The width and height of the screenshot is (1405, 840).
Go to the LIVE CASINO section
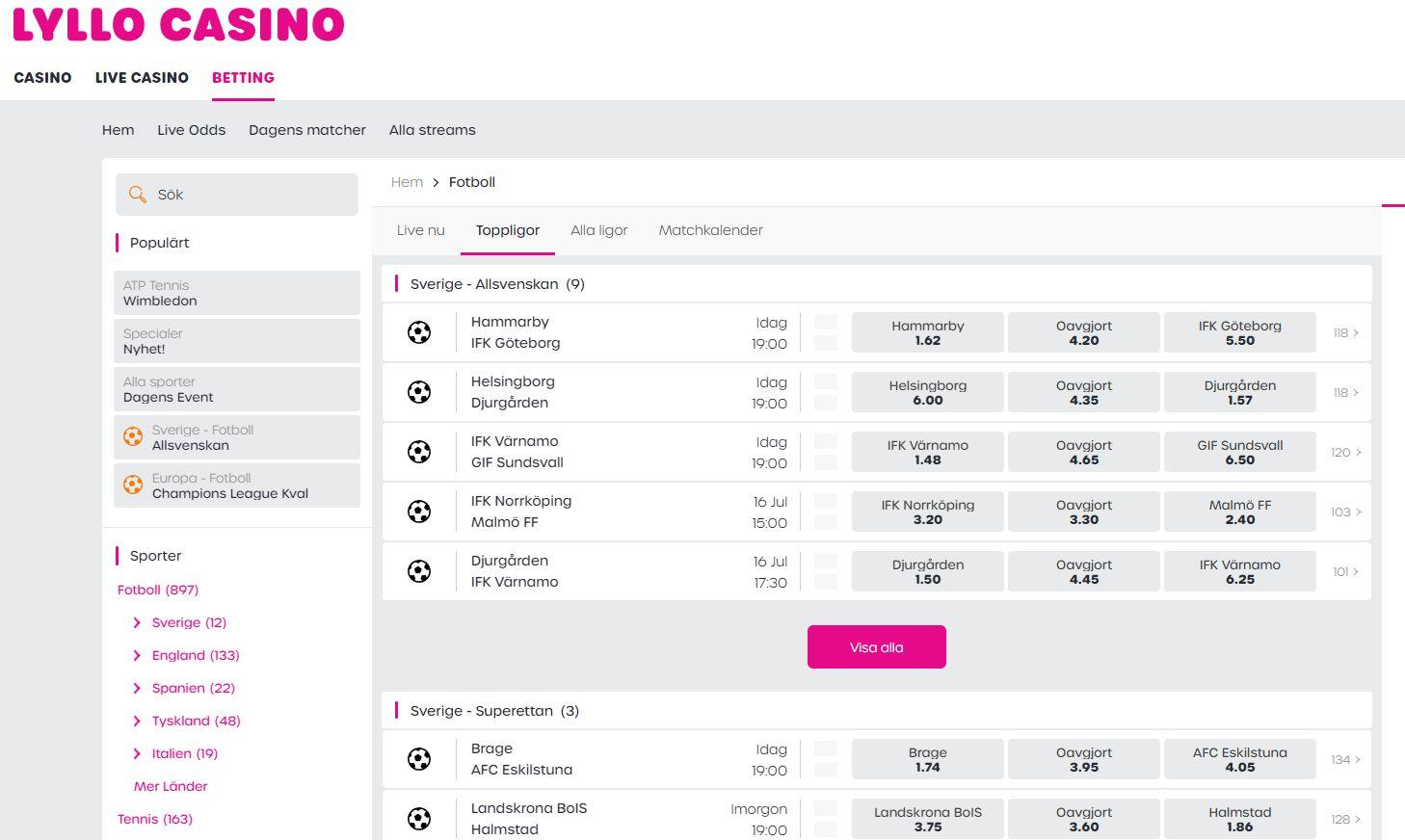[142, 78]
